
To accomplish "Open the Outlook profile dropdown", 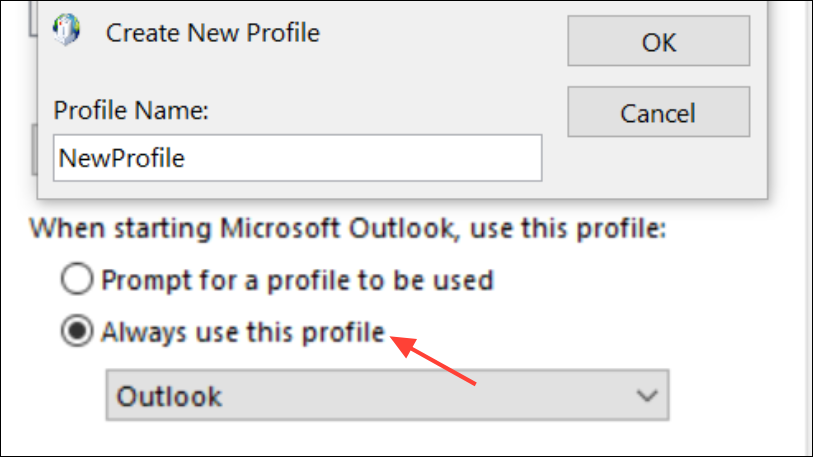I will (386, 396).
